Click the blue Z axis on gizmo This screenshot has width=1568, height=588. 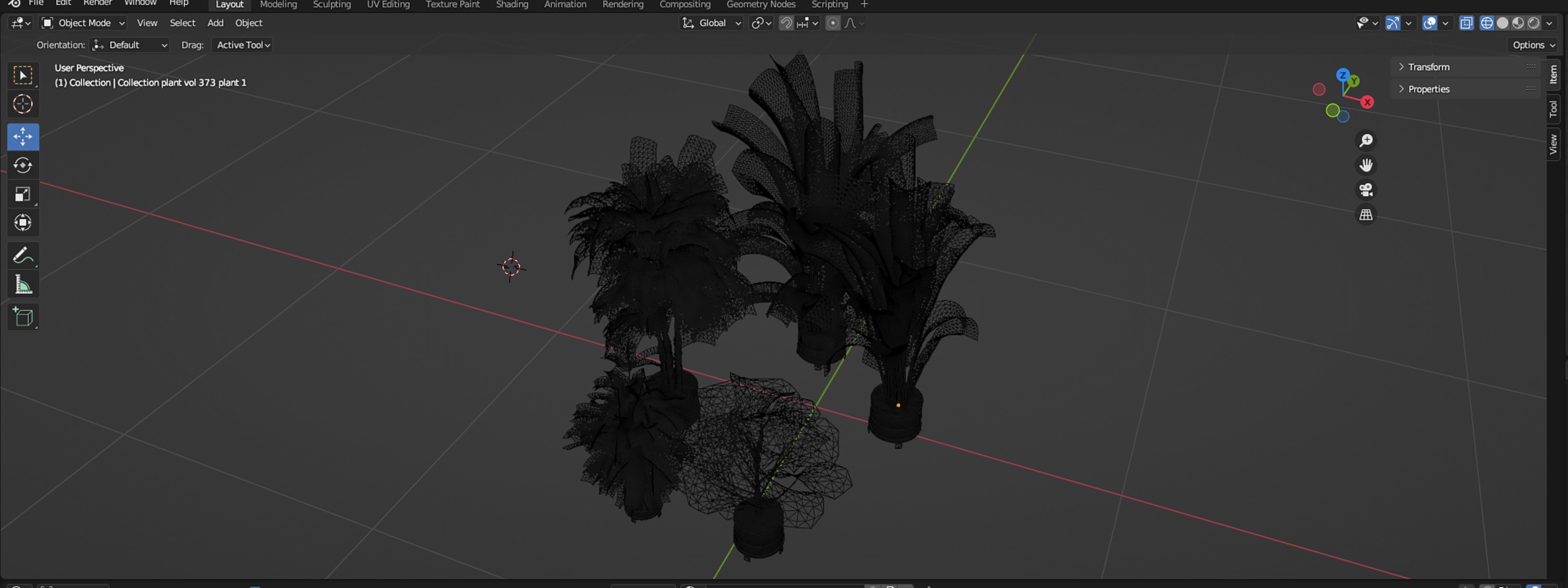tap(1342, 75)
